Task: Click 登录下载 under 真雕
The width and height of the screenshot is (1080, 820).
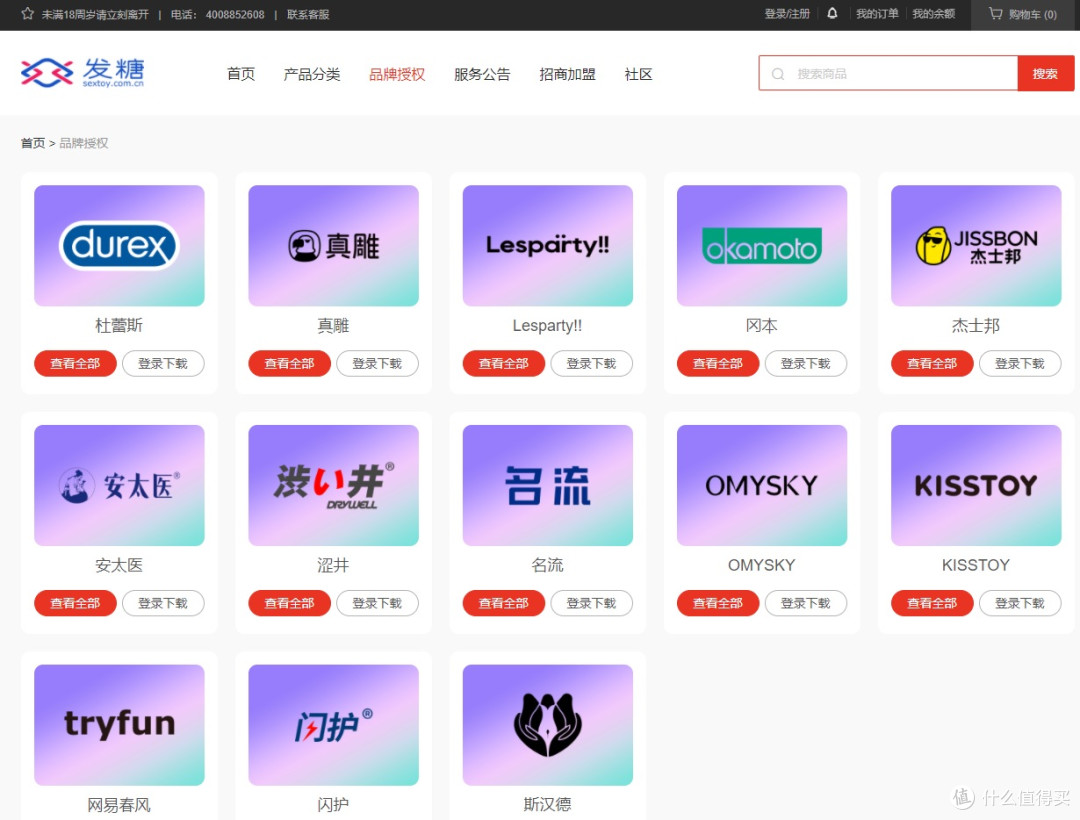Action: tap(377, 364)
